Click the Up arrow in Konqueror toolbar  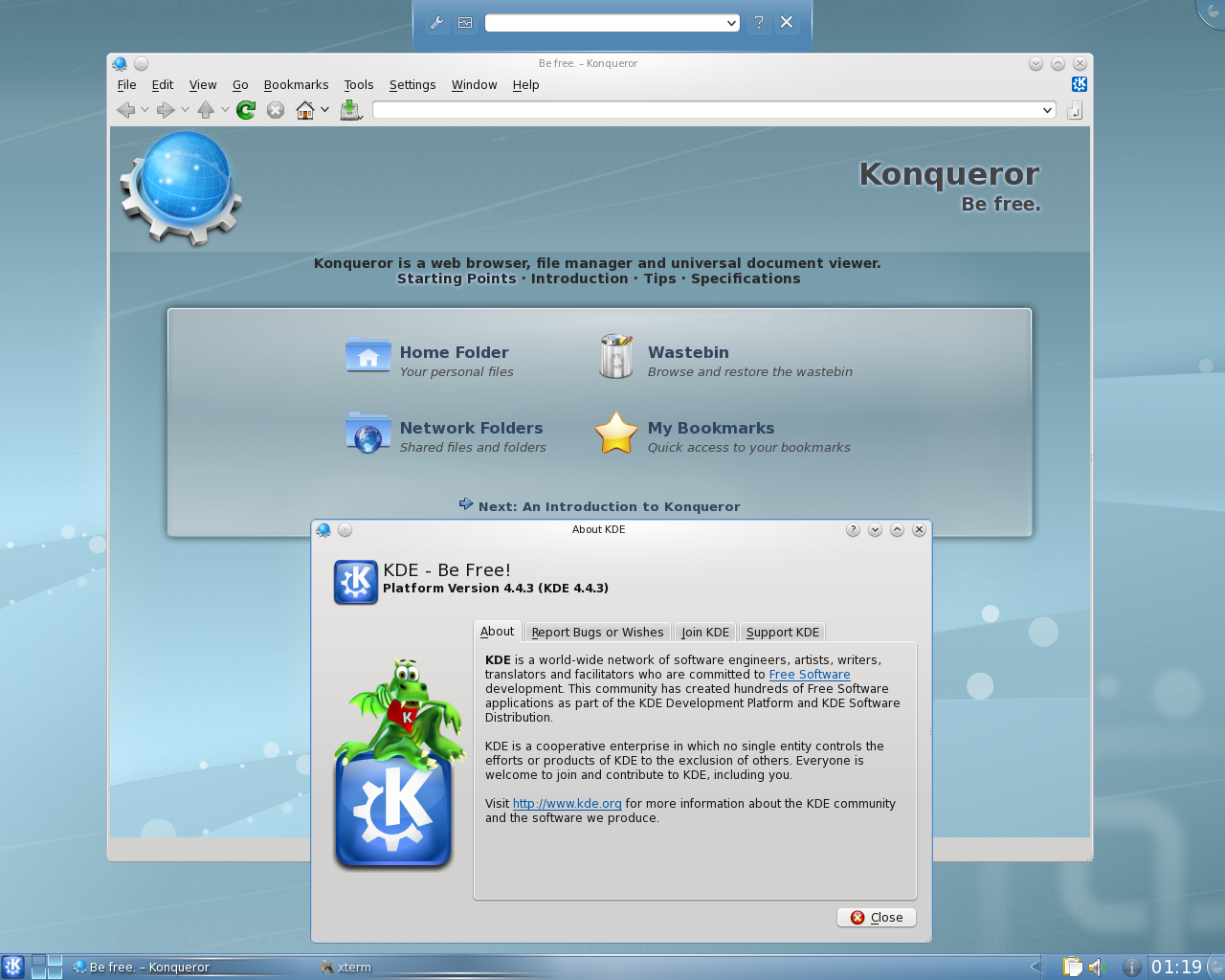tap(206, 110)
